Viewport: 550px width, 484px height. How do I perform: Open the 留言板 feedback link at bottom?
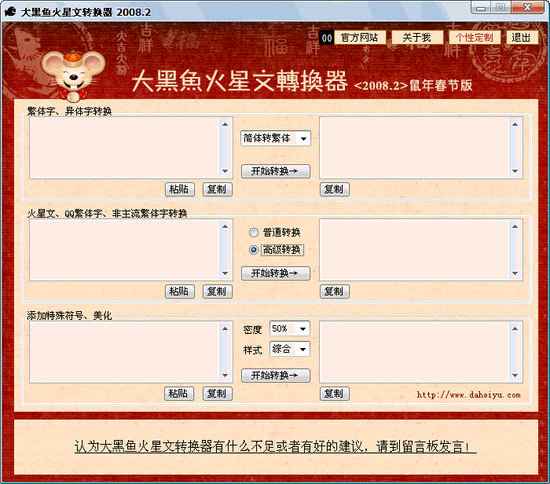click(275, 446)
